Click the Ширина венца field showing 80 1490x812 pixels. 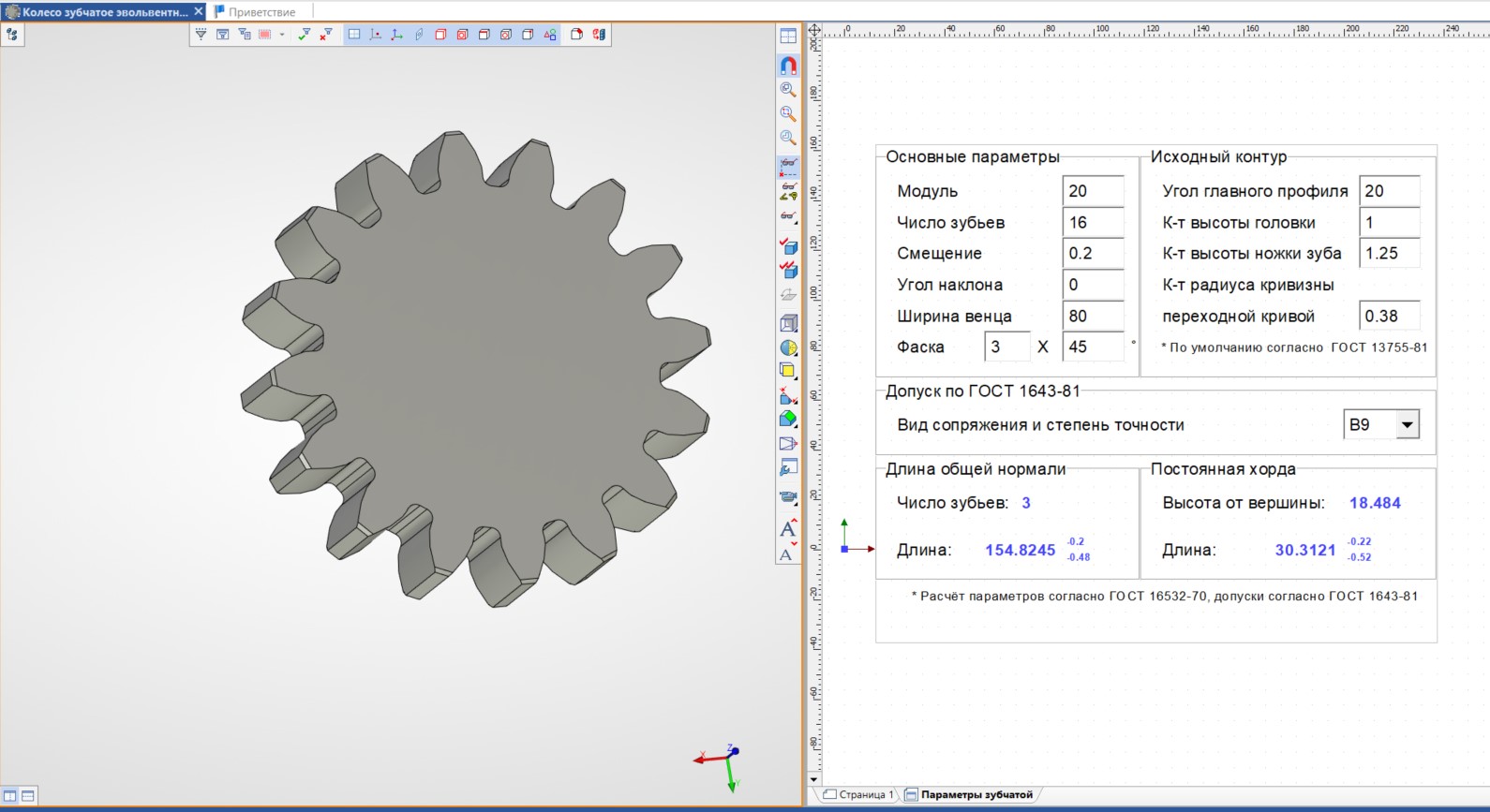click(x=1093, y=317)
